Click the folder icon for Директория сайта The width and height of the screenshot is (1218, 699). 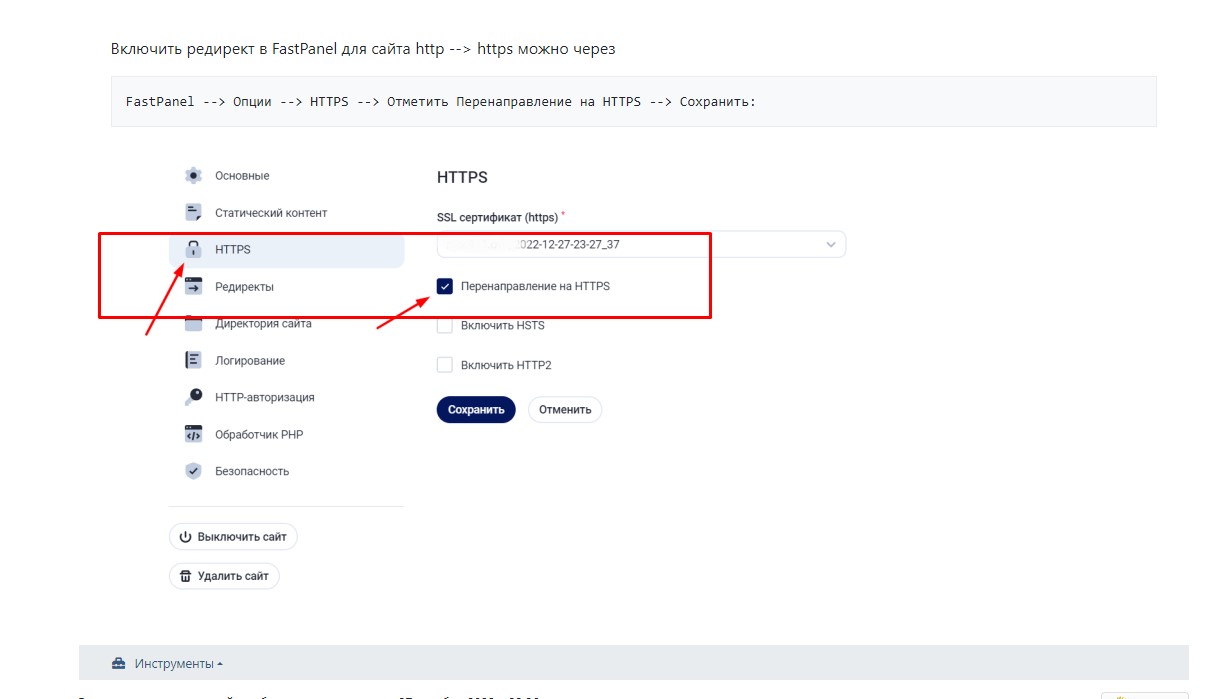[x=193, y=324]
